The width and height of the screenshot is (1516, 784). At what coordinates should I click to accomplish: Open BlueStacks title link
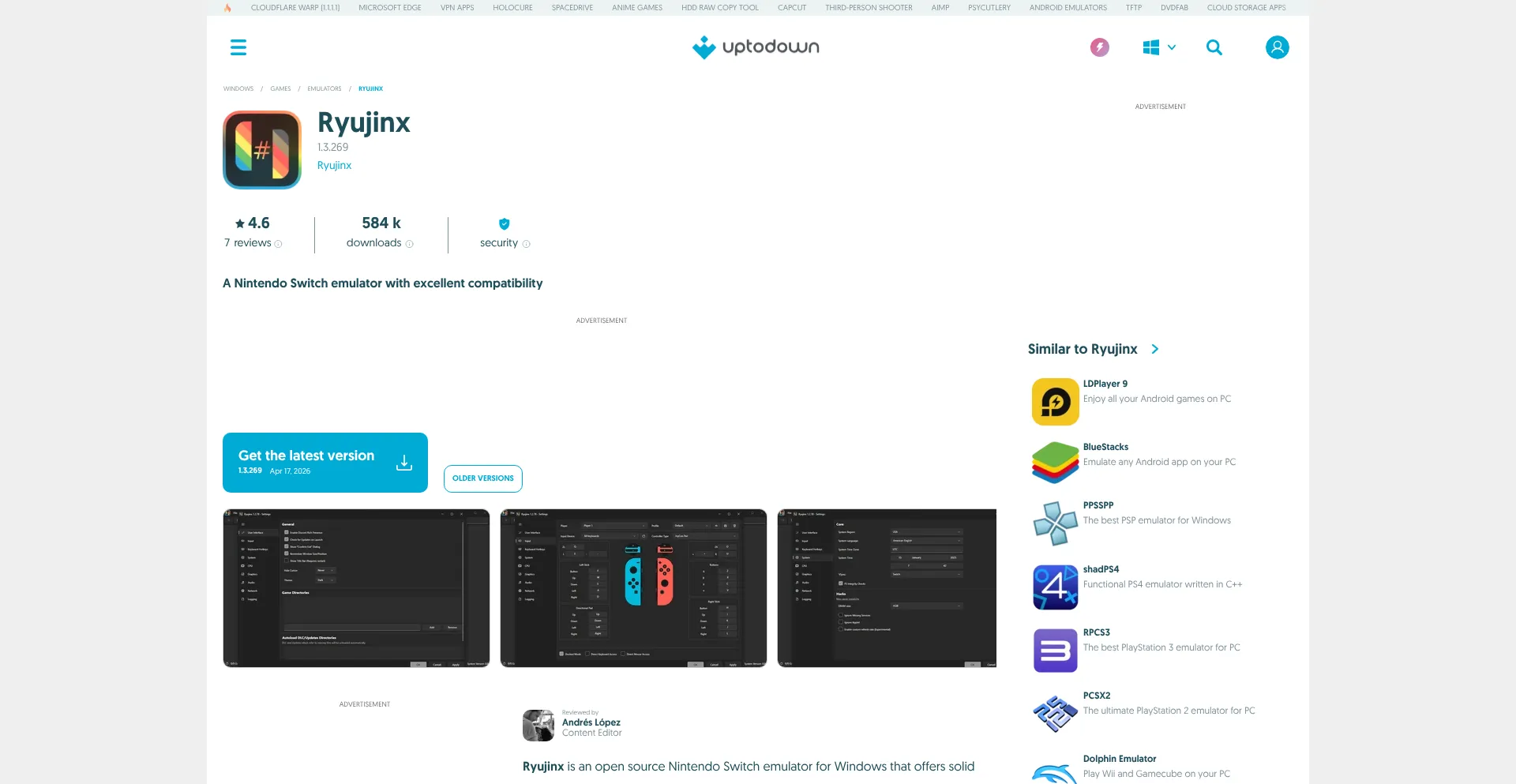click(x=1105, y=447)
